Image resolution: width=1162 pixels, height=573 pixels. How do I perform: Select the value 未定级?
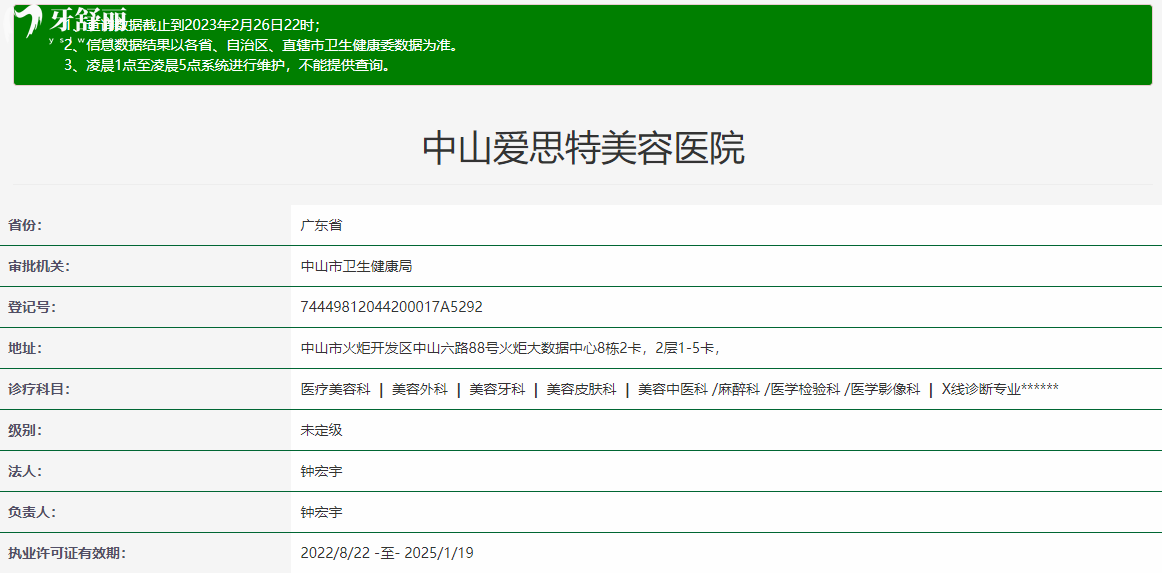coord(322,430)
